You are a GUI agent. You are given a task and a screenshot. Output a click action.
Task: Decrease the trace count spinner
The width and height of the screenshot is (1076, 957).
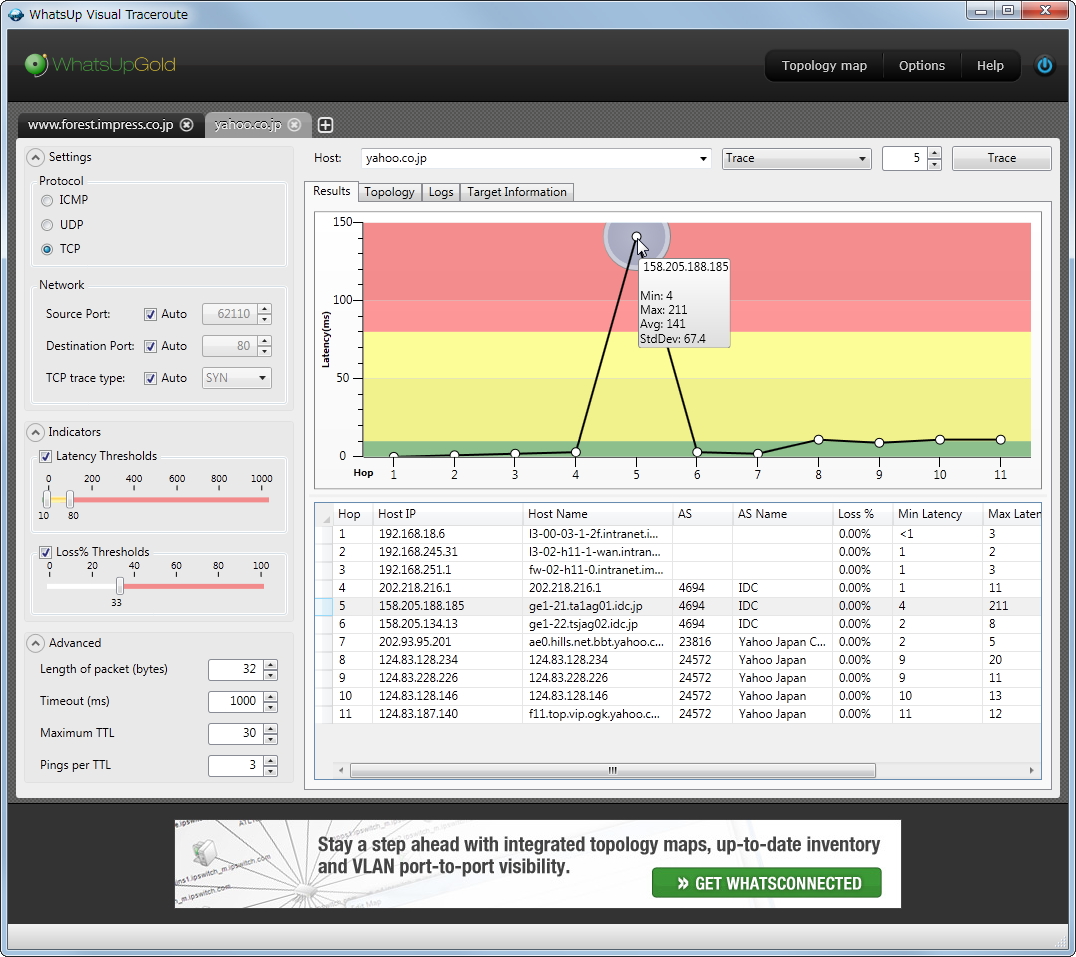934,164
